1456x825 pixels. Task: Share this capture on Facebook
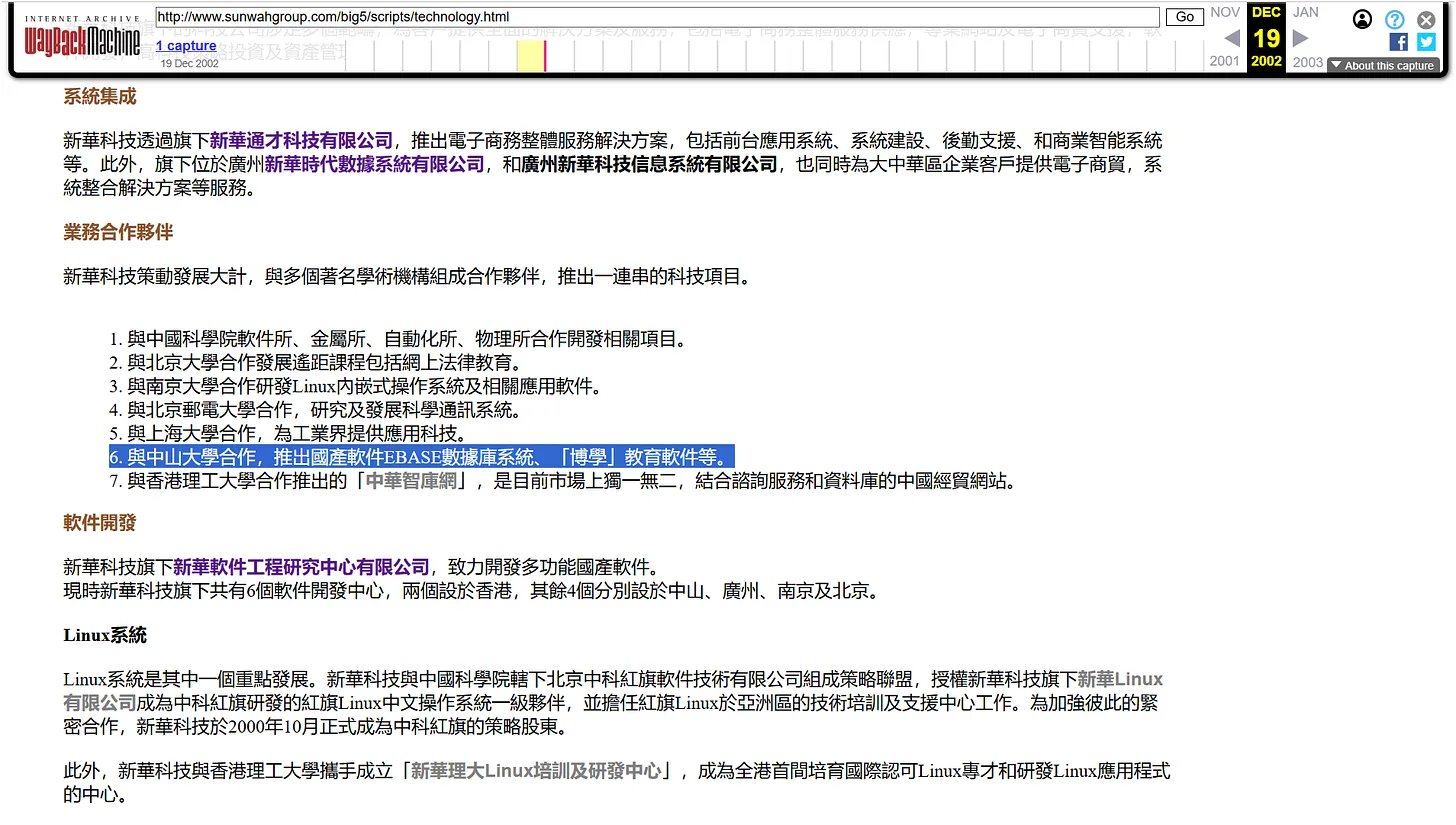[1398, 42]
